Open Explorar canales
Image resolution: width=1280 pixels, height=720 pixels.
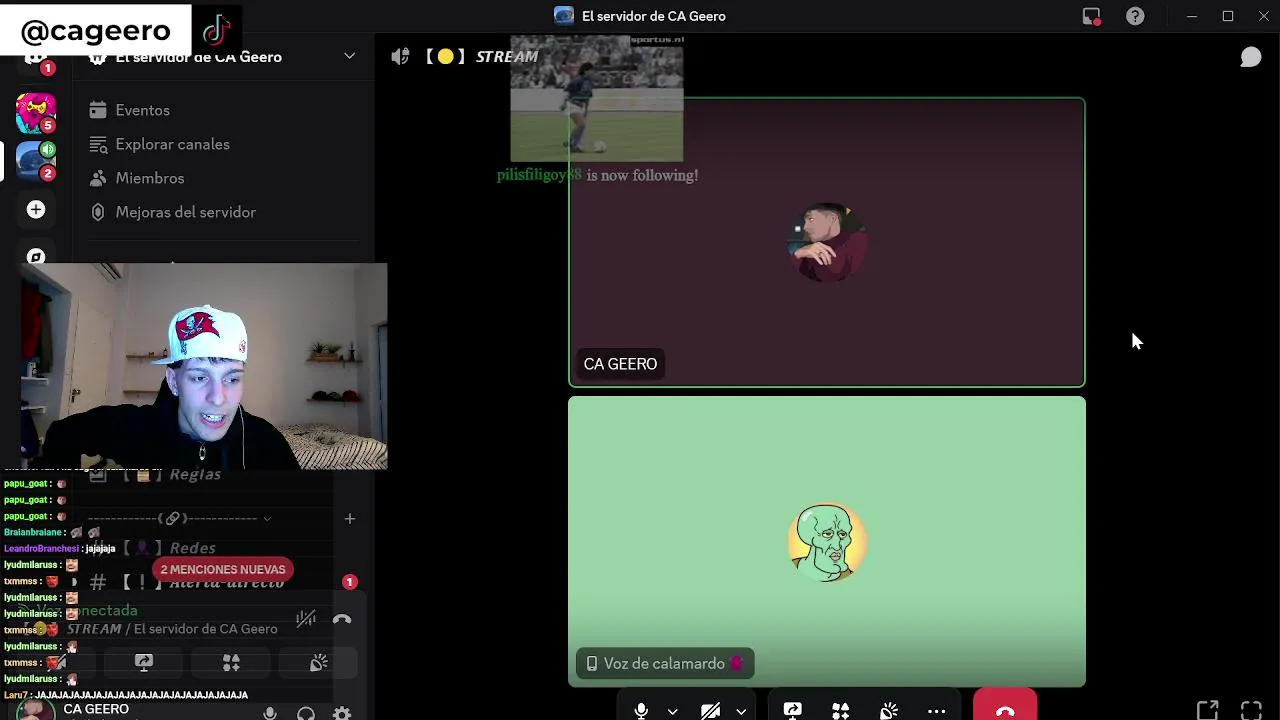[172, 144]
